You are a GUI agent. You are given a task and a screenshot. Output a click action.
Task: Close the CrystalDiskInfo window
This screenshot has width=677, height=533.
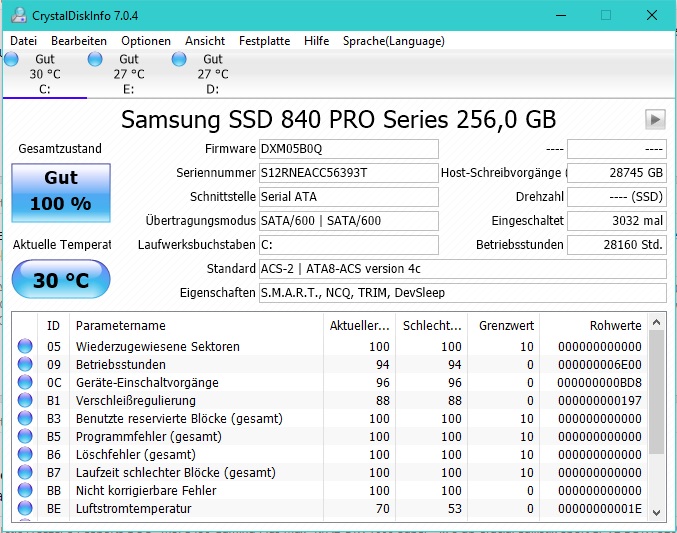click(652, 16)
